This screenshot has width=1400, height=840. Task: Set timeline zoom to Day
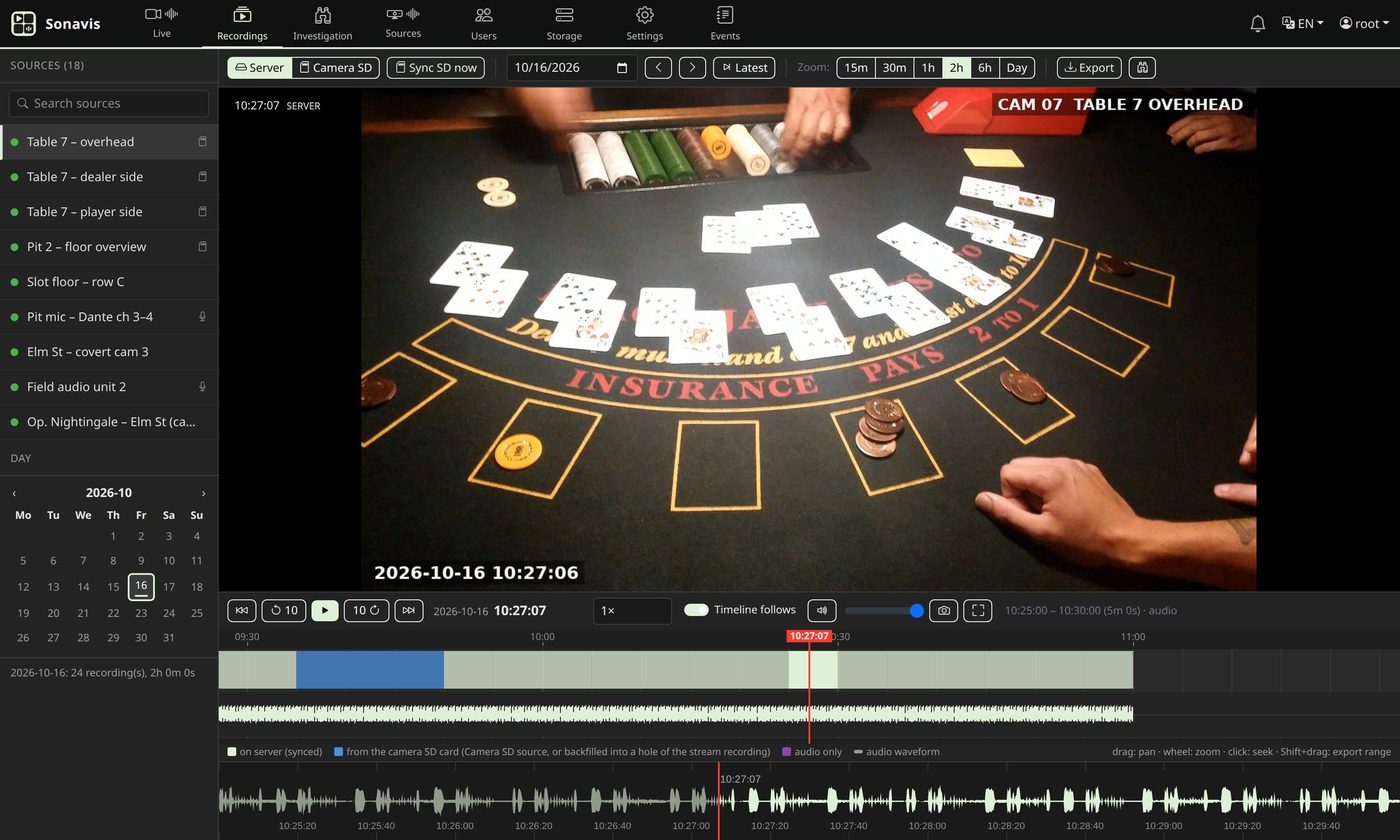(1017, 67)
